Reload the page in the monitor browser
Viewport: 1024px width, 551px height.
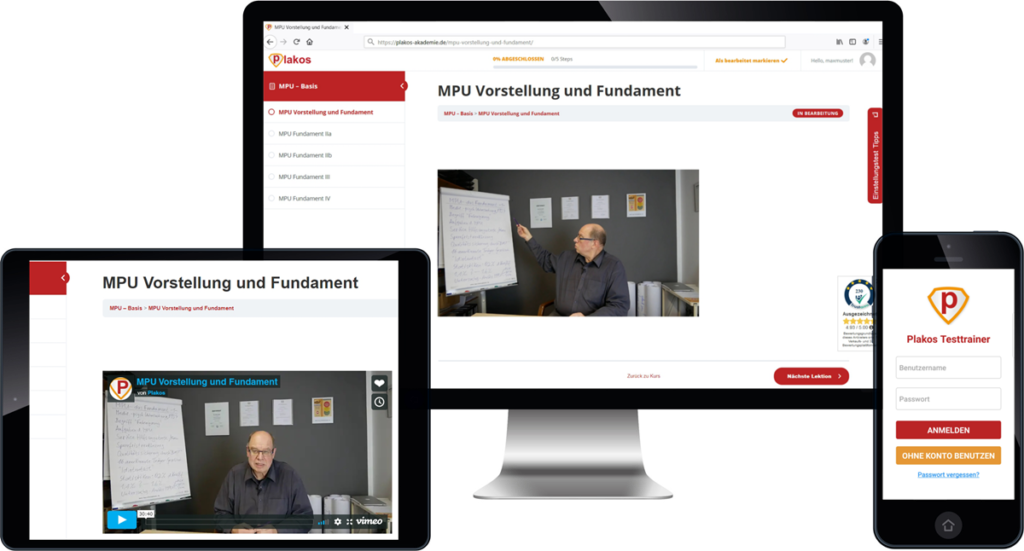pyautogui.click(x=296, y=42)
